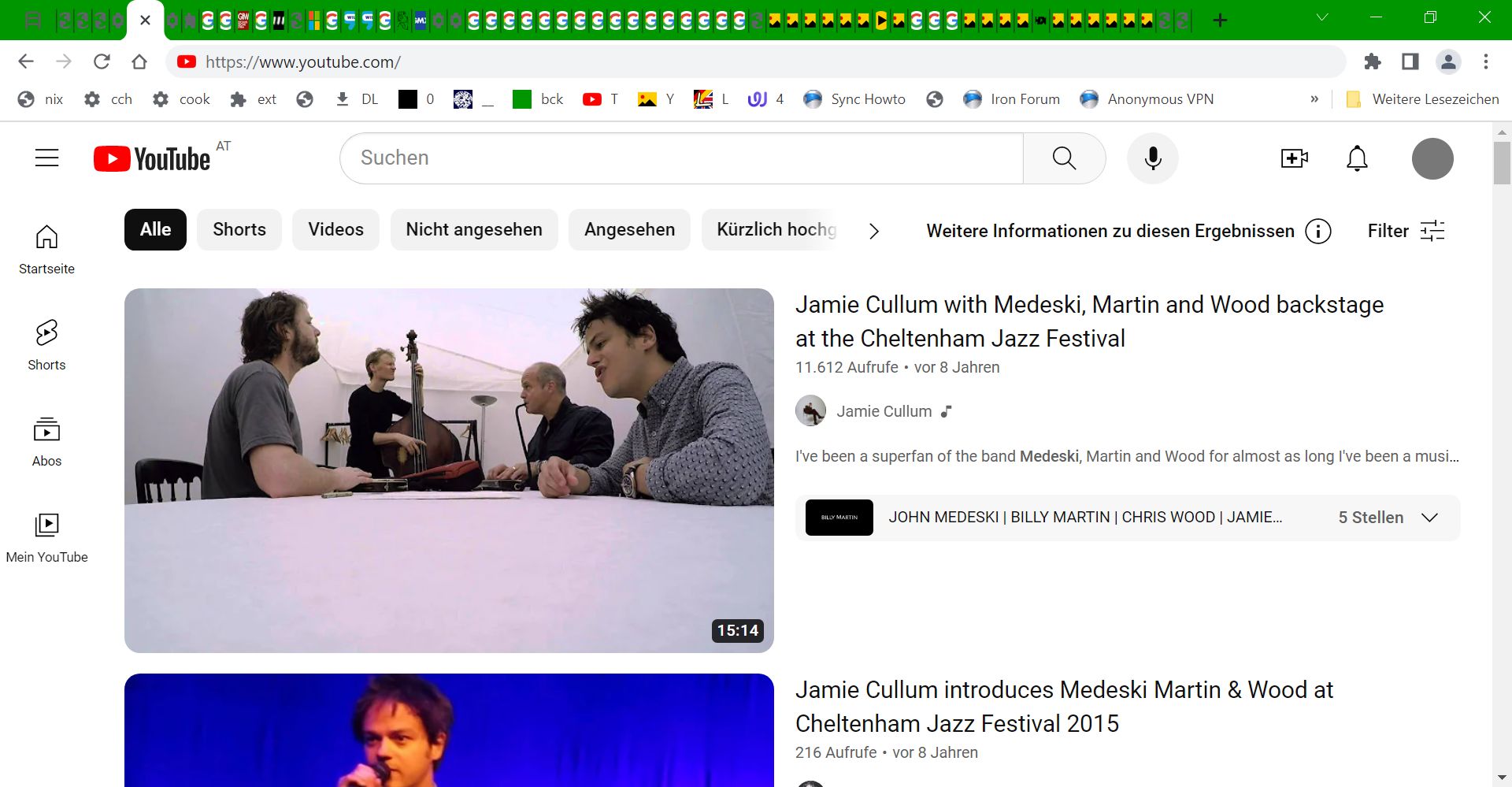Select the Alle filter chip

pyautogui.click(x=155, y=229)
